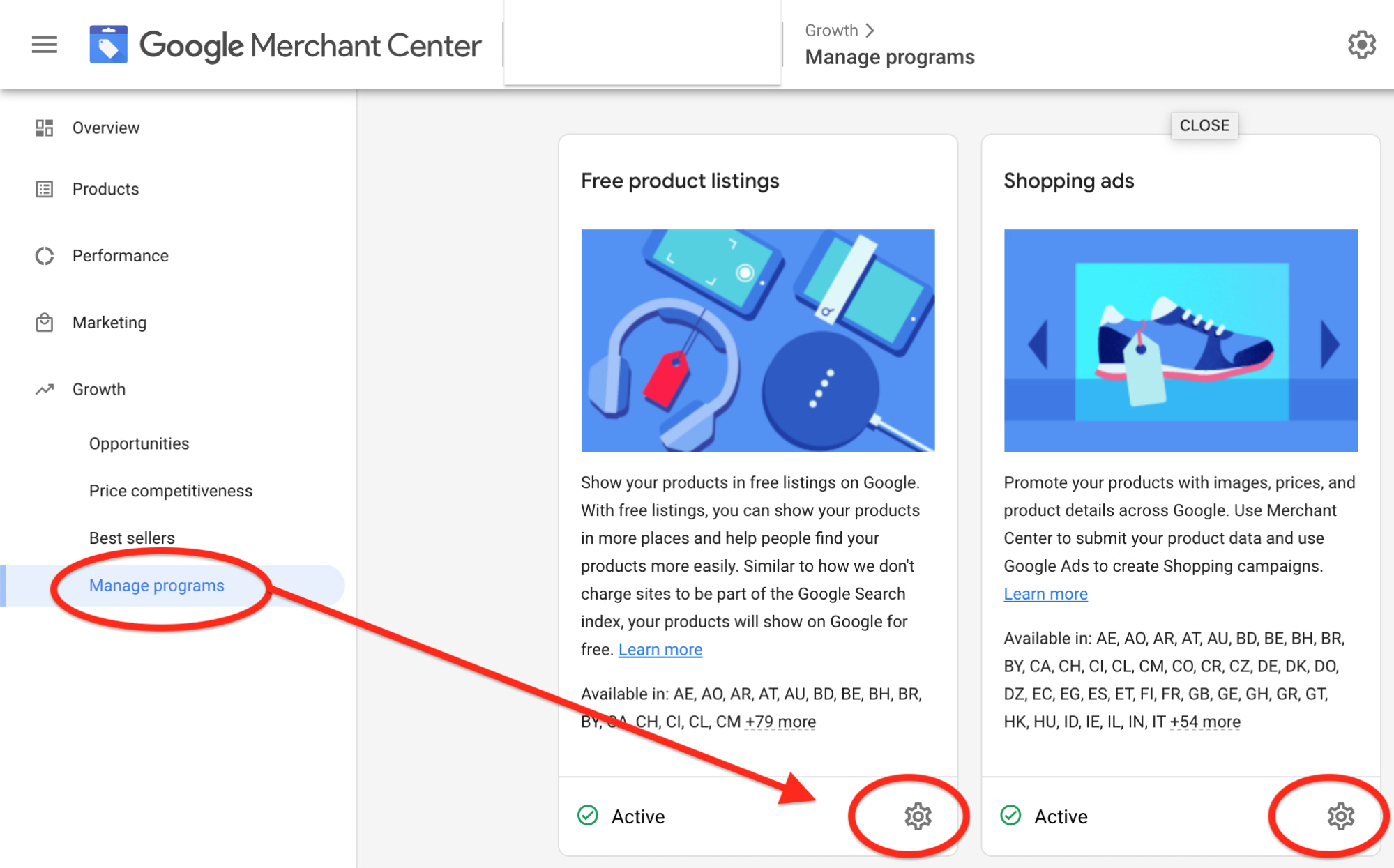Click the CLOSE button above Shopping ads
The height and width of the screenshot is (868, 1394).
(x=1204, y=125)
